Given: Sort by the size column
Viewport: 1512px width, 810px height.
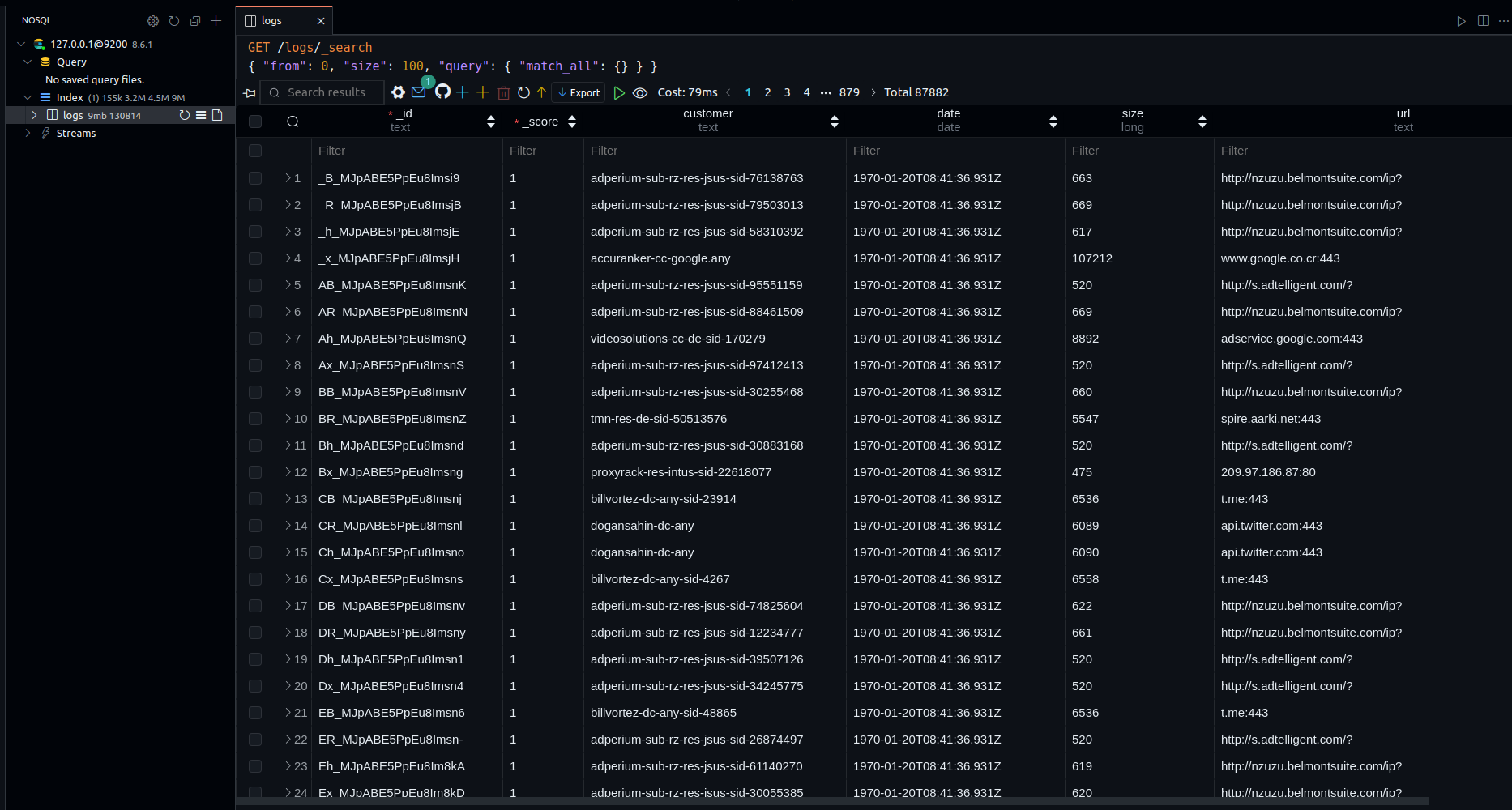Looking at the screenshot, I should [1202, 122].
